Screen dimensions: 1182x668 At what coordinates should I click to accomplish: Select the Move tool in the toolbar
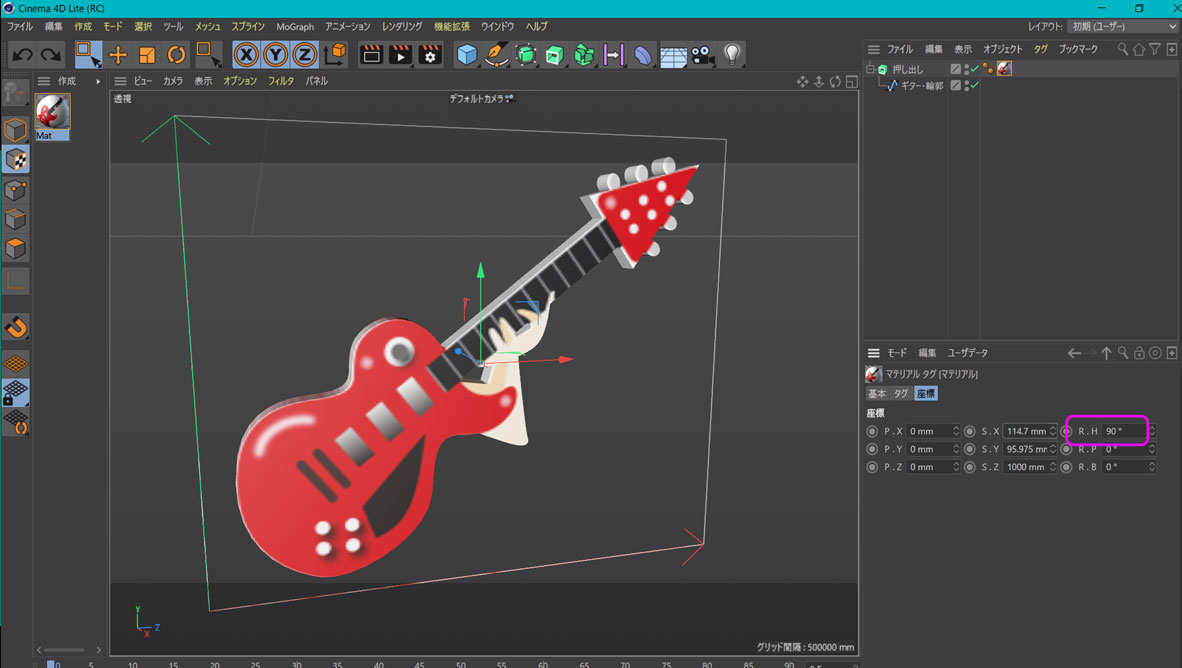[118, 55]
